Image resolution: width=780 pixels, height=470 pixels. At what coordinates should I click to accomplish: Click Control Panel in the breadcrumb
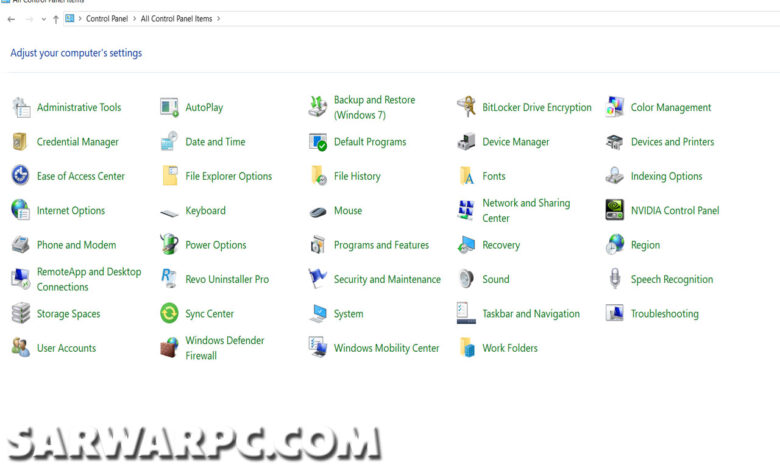coord(107,19)
